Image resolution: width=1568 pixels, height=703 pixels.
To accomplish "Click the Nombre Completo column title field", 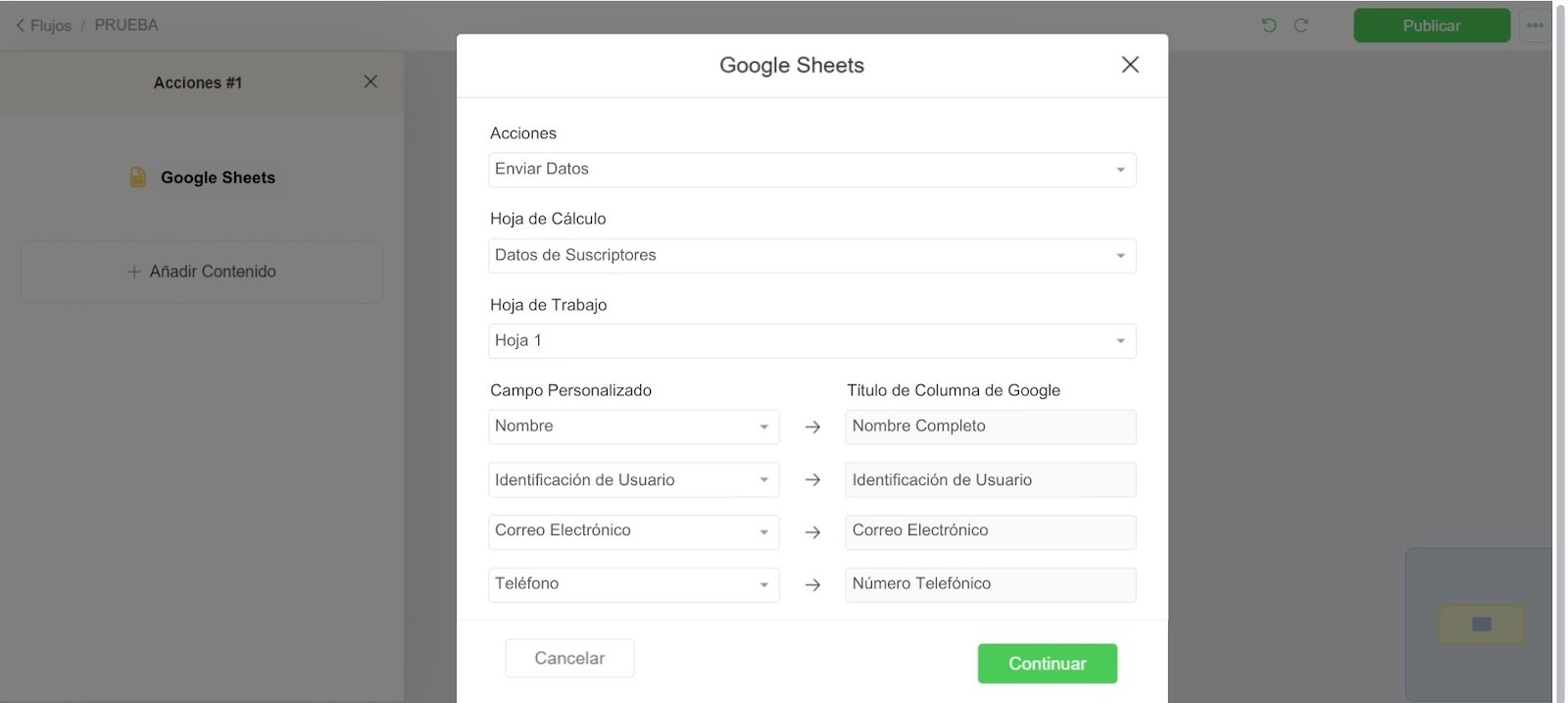I will pyautogui.click(x=990, y=427).
